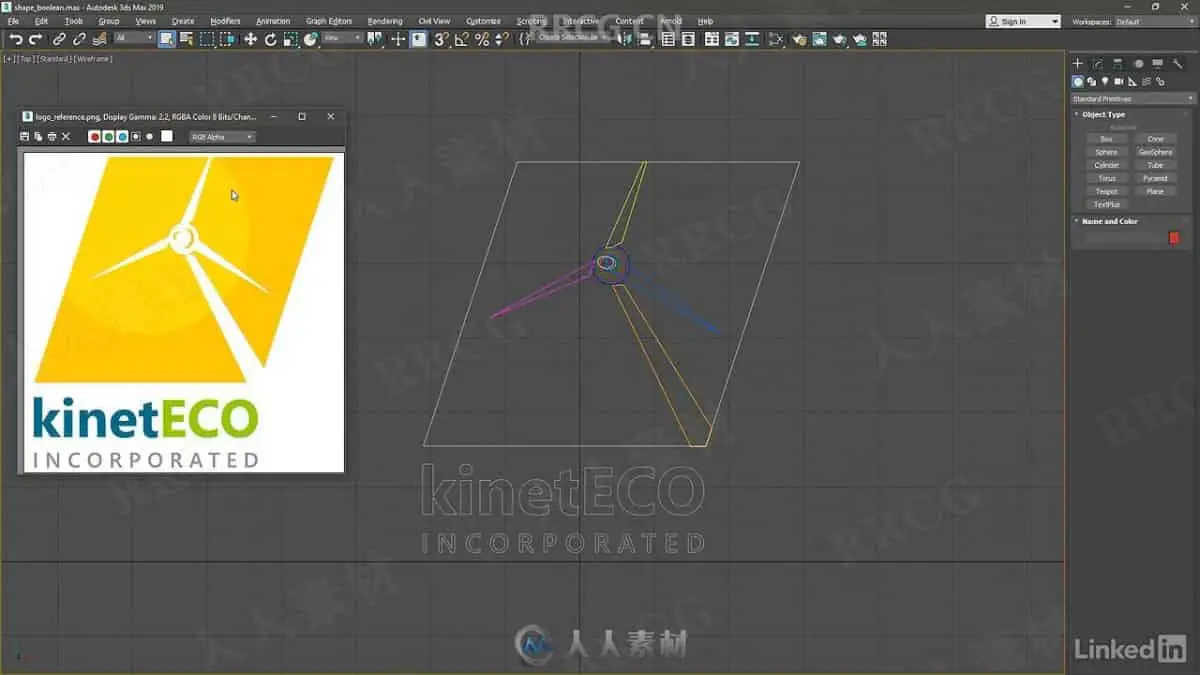Viewport: 1200px width, 675px height.
Task: Click the Sphere object type button
Action: [x=1106, y=152]
